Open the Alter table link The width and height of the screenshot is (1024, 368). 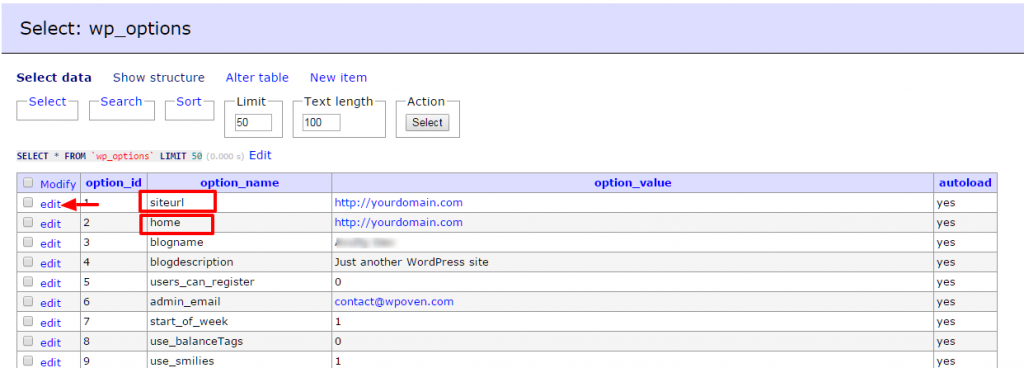257,78
